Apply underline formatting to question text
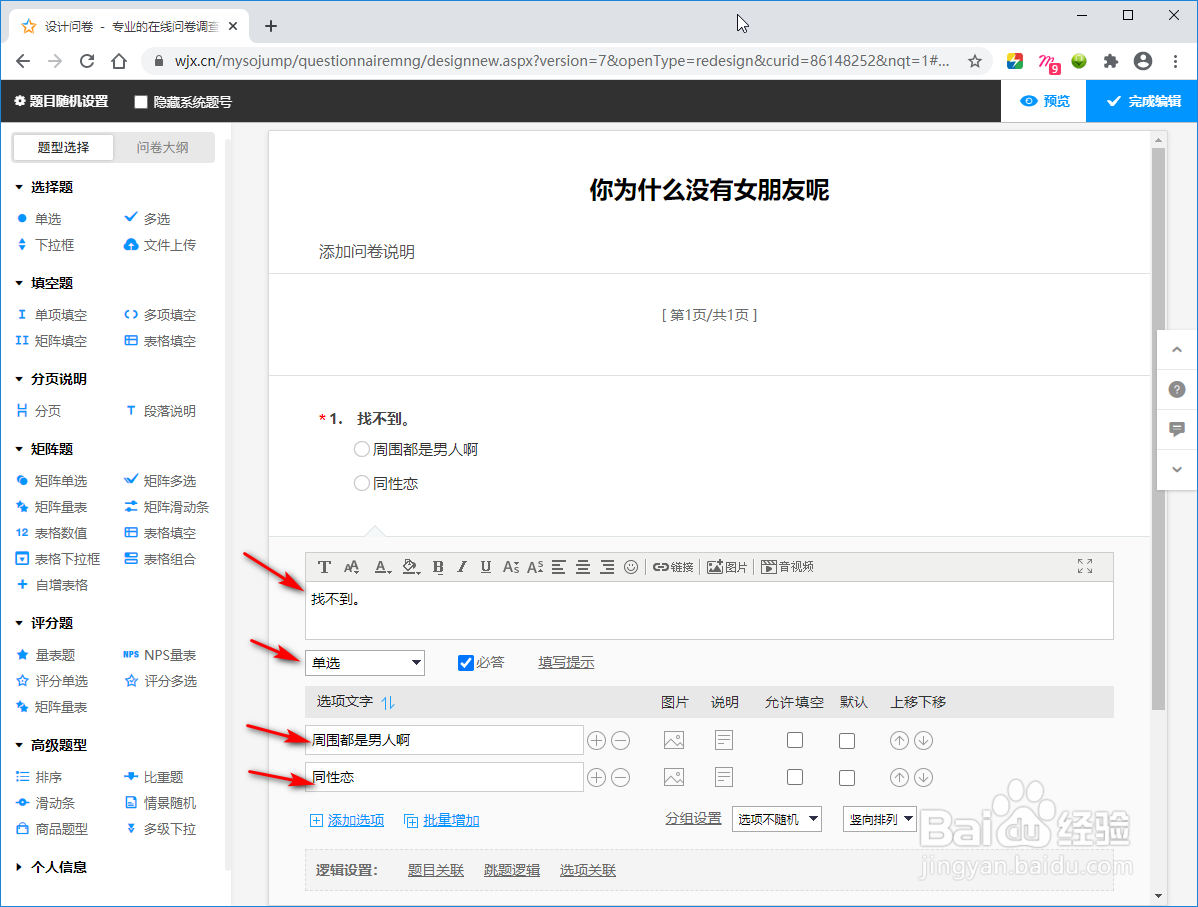The width and height of the screenshot is (1198, 907). (x=485, y=566)
